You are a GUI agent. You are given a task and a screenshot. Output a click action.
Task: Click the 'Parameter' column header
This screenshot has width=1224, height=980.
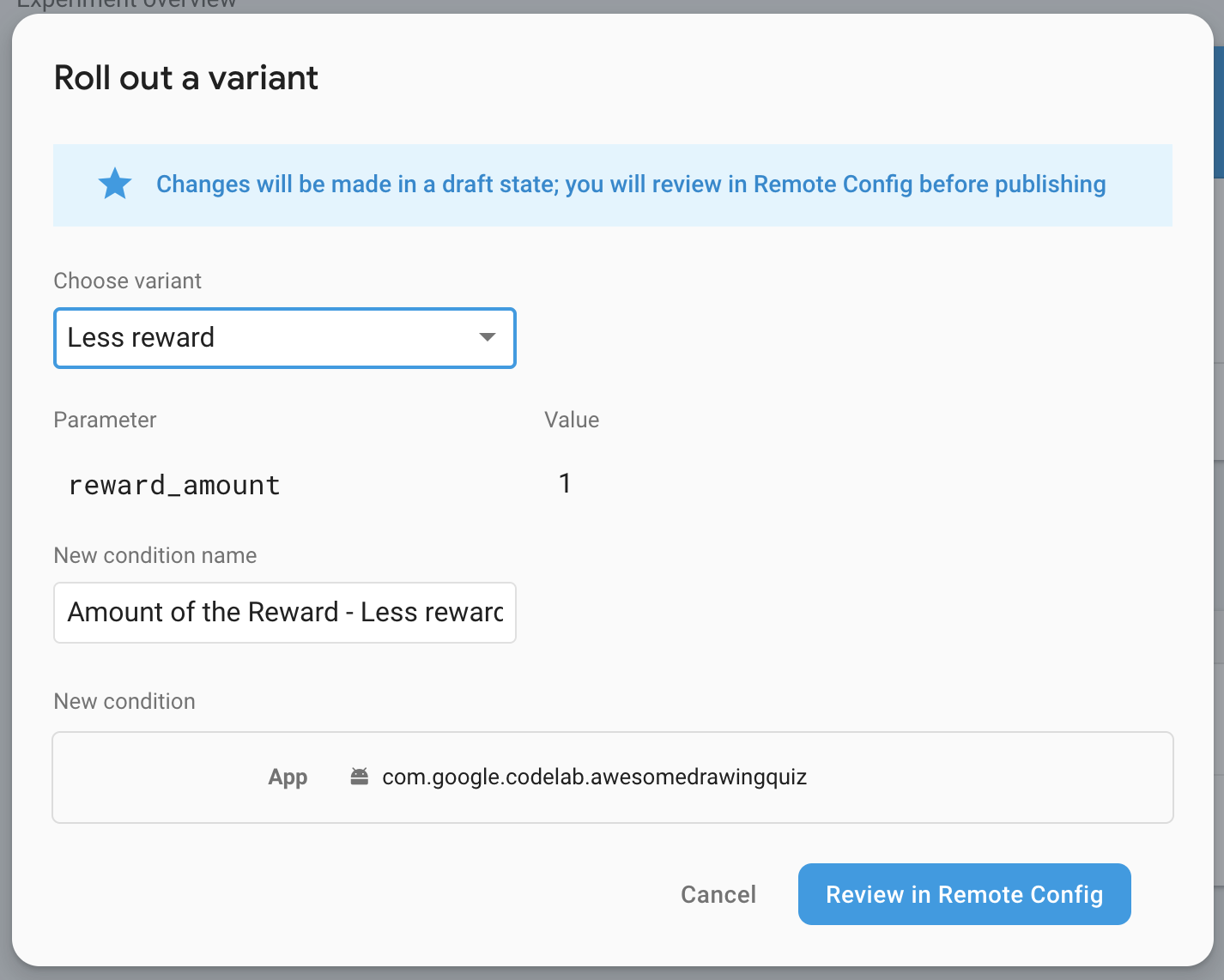pos(105,420)
